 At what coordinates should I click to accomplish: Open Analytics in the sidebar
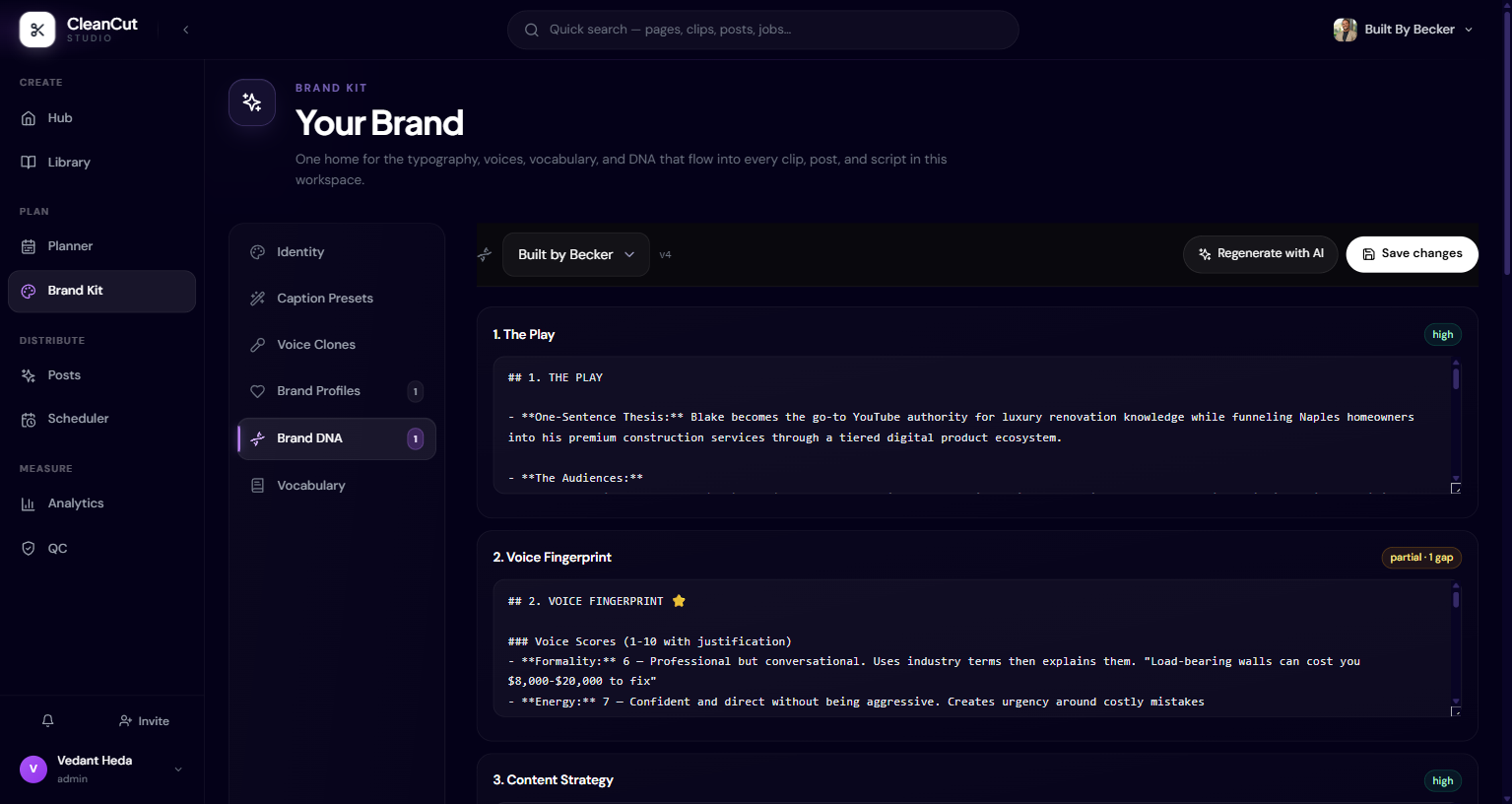101,503
